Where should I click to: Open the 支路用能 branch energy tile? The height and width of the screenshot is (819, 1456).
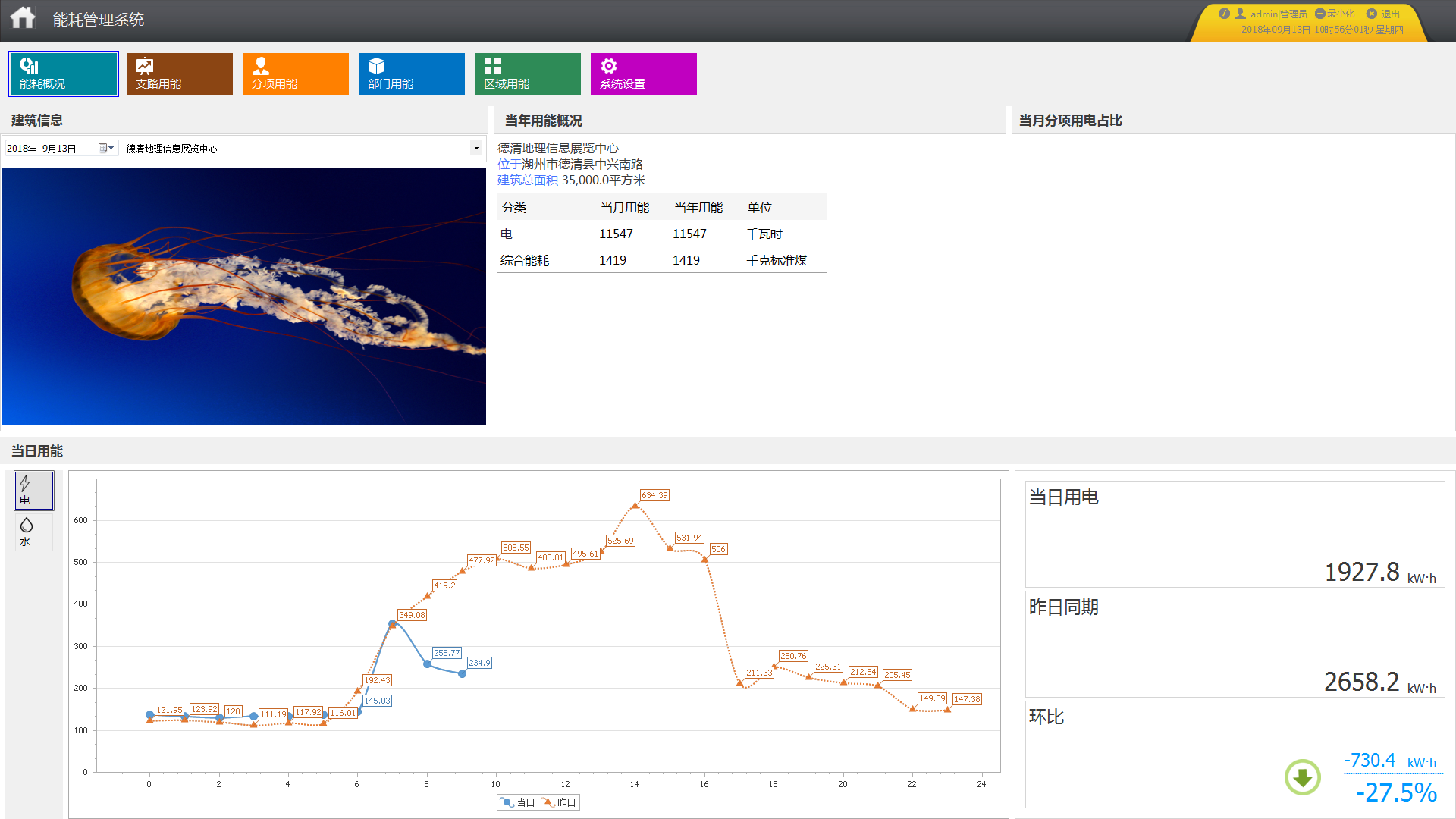point(180,74)
